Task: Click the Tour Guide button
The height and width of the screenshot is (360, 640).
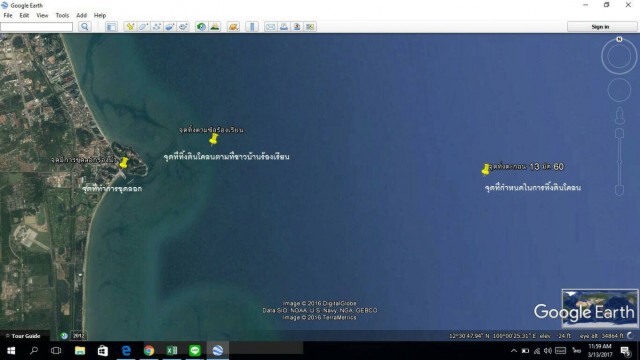Action: (x=24, y=336)
